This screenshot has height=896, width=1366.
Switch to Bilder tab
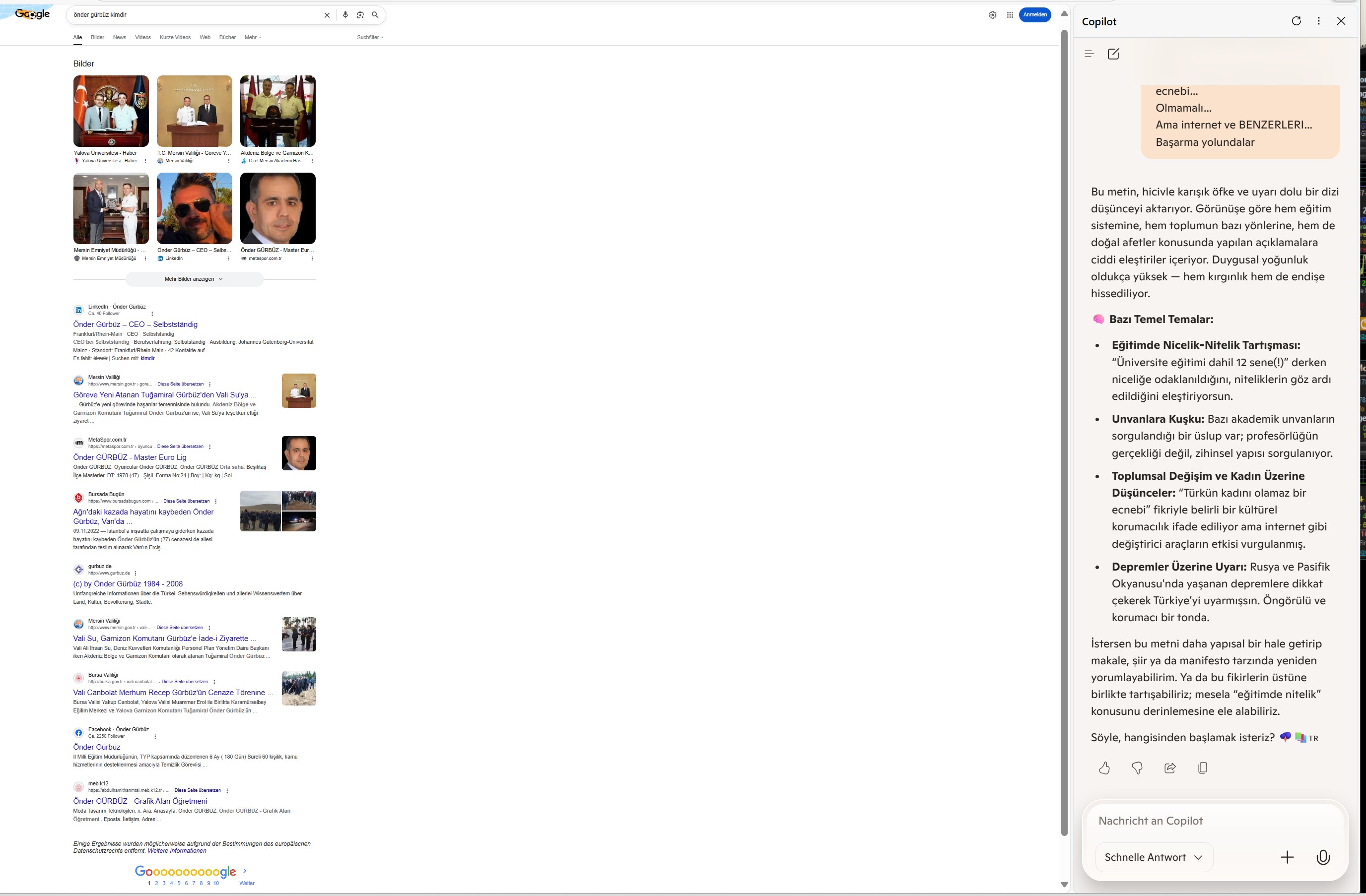pyautogui.click(x=98, y=37)
